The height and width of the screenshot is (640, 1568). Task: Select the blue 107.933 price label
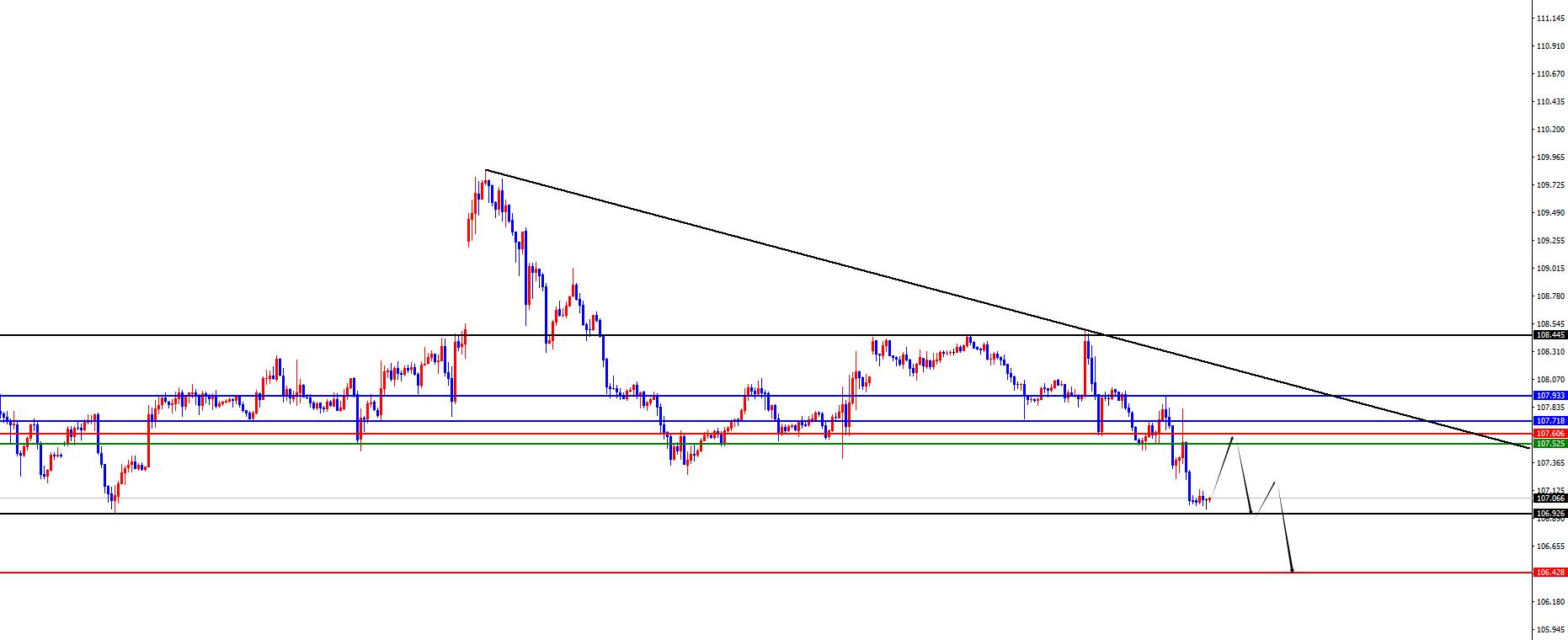[x=1549, y=395]
